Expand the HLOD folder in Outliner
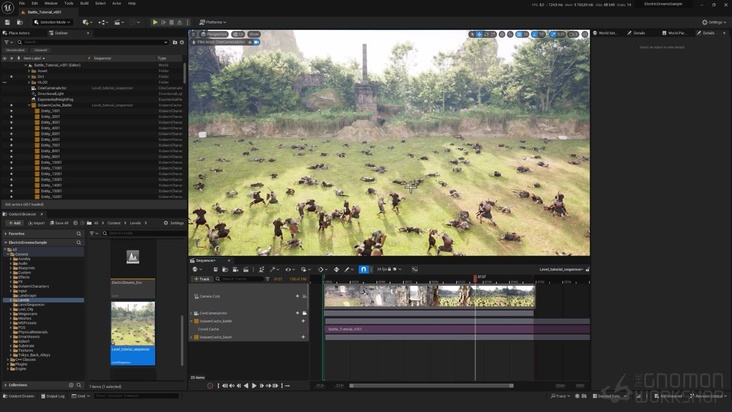The image size is (732, 412). point(29,82)
